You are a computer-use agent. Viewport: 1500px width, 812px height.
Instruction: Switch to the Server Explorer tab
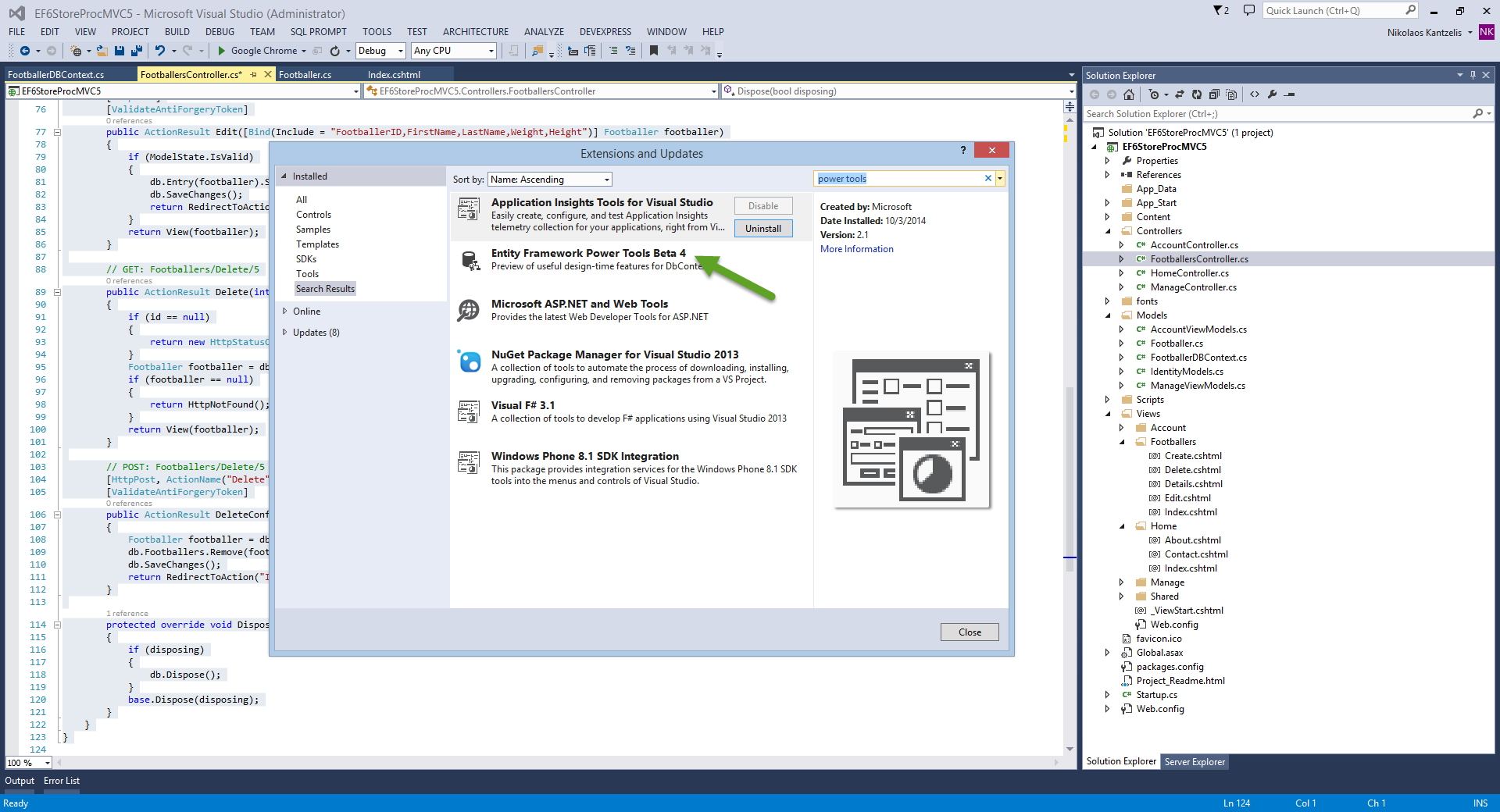[1195, 762]
